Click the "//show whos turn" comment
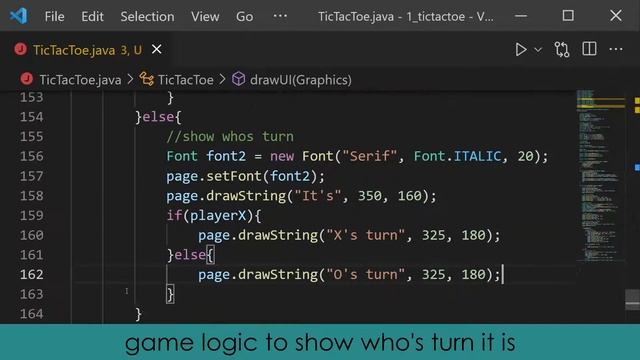This screenshot has height=360, width=640. click(x=230, y=136)
